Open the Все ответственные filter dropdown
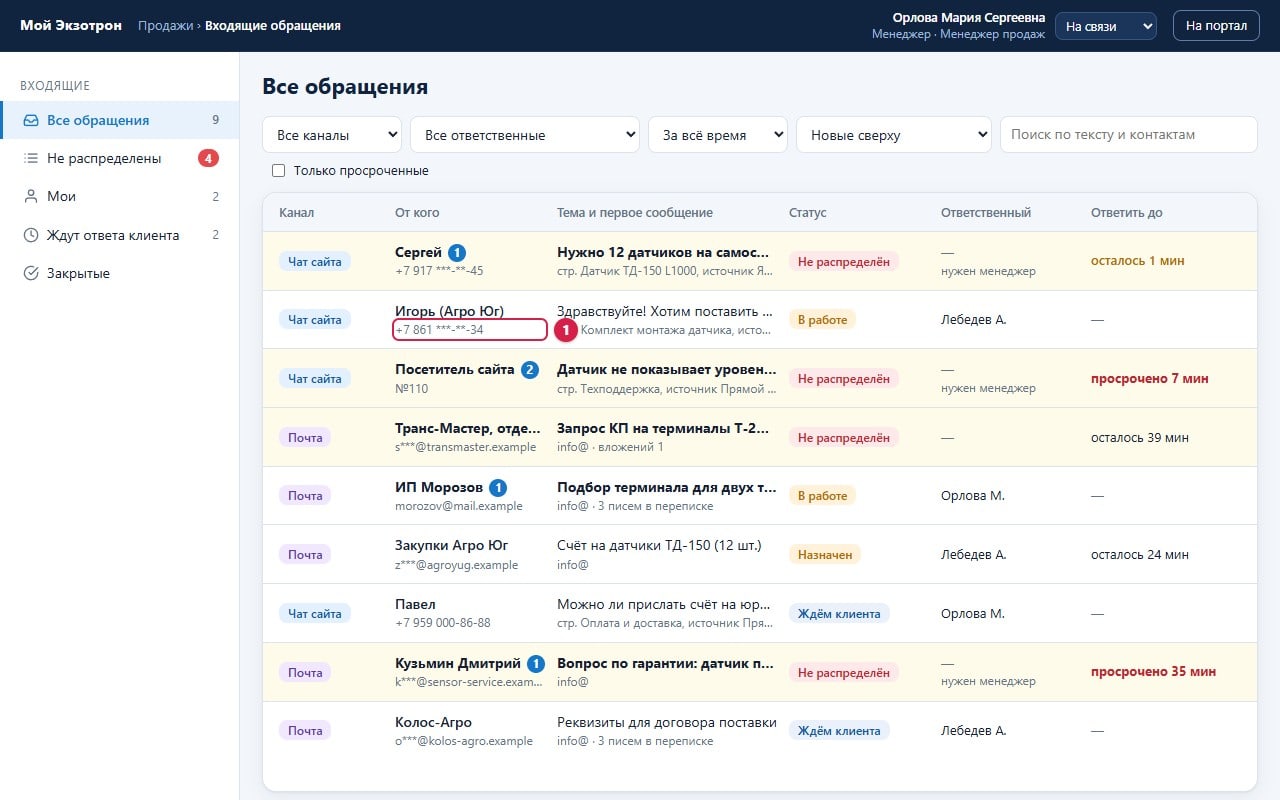The height and width of the screenshot is (800, 1280). click(525, 135)
